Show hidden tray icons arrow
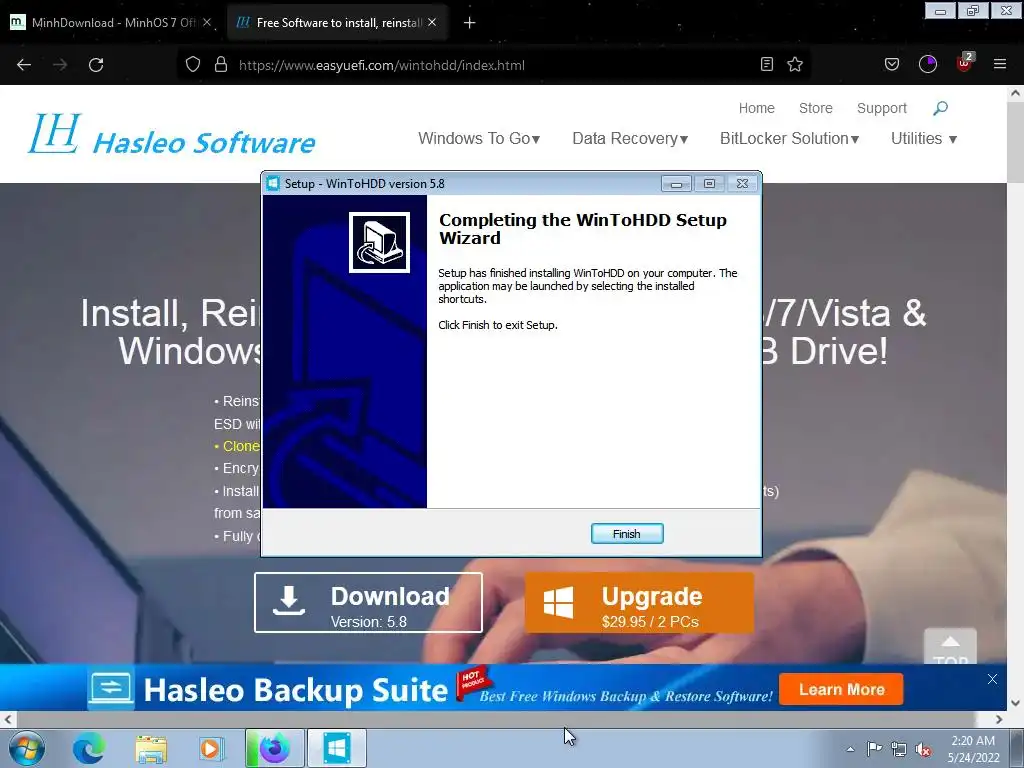This screenshot has width=1024, height=768. tap(850, 749)
